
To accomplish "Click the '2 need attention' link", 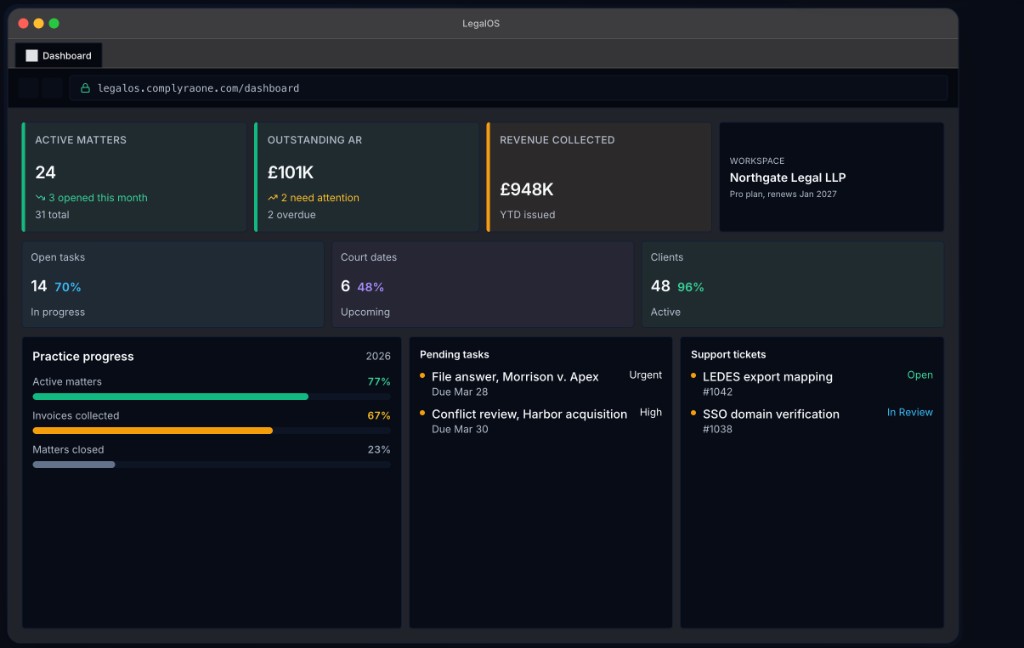I will 320,197.
